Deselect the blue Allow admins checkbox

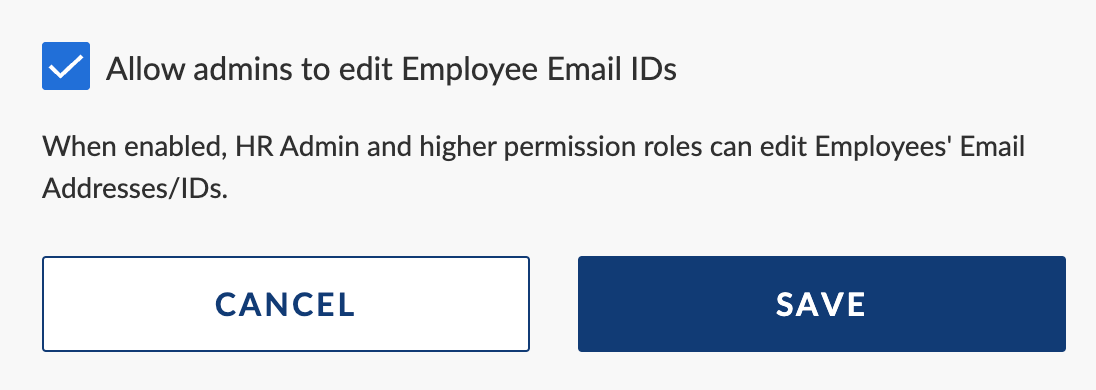[66, 66]
